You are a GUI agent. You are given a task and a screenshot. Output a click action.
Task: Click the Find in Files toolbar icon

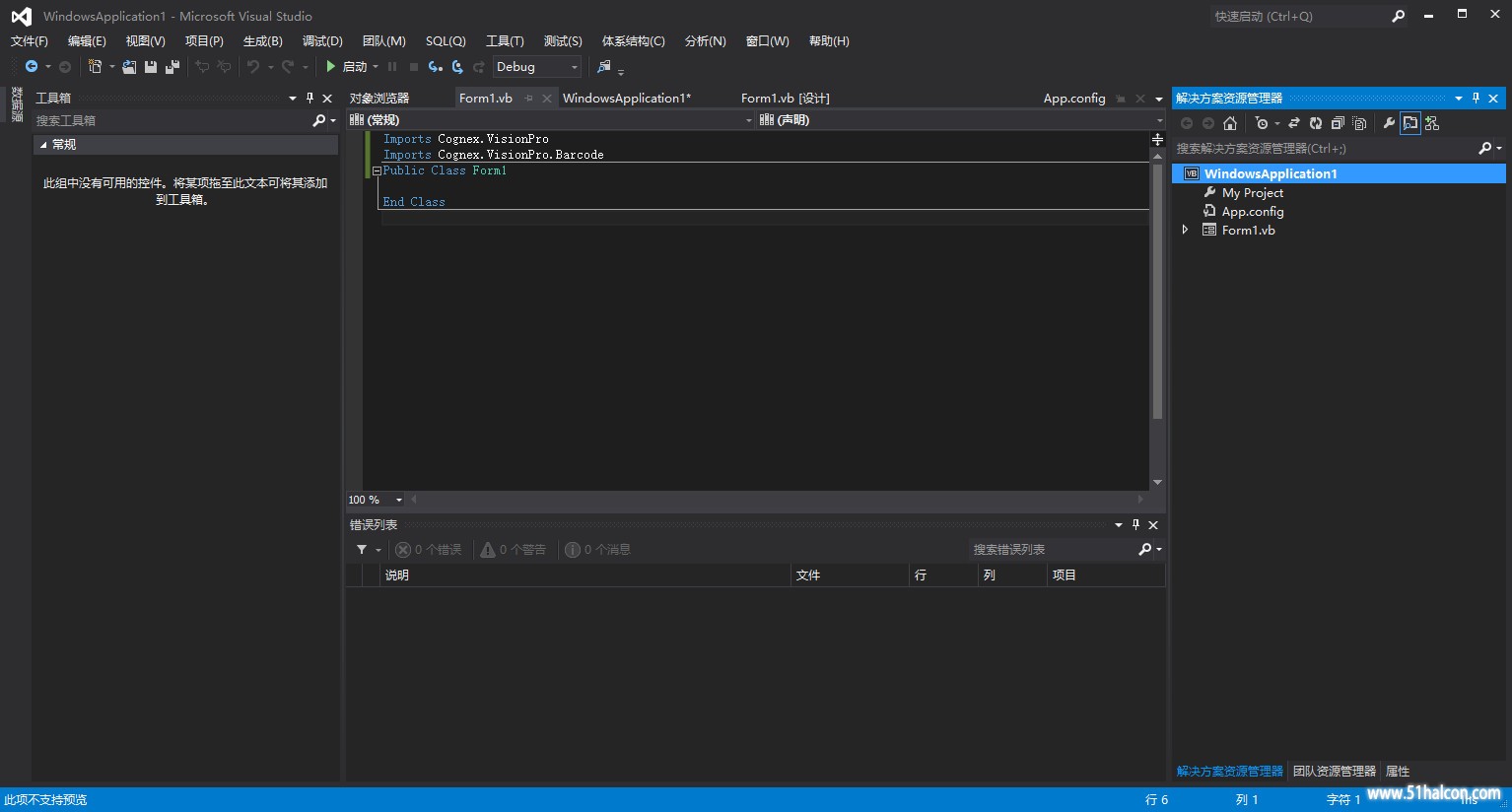point(604,67)
